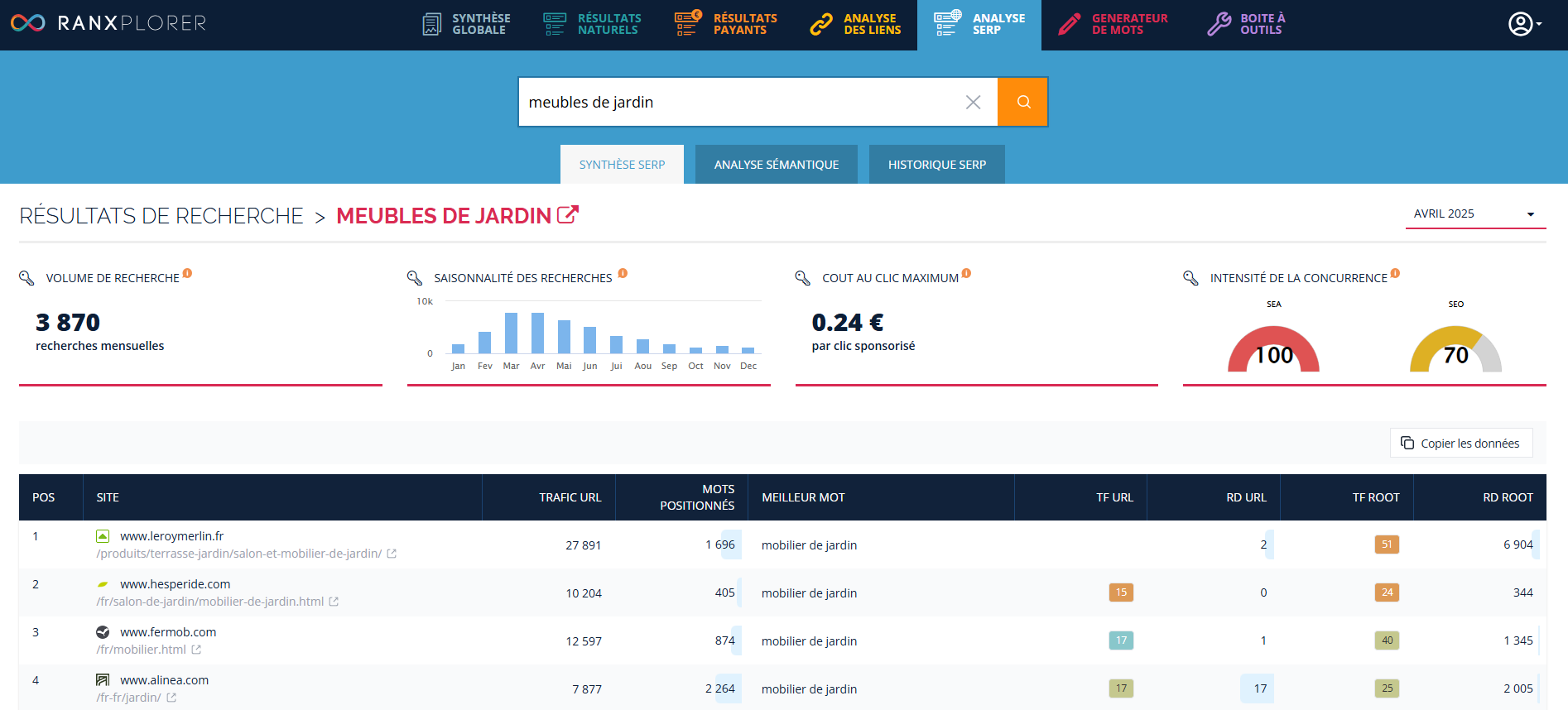The height and width of the screenshot is (710, 1568).
Task: Open www.fermob.com site link
Action: [168, 632]
